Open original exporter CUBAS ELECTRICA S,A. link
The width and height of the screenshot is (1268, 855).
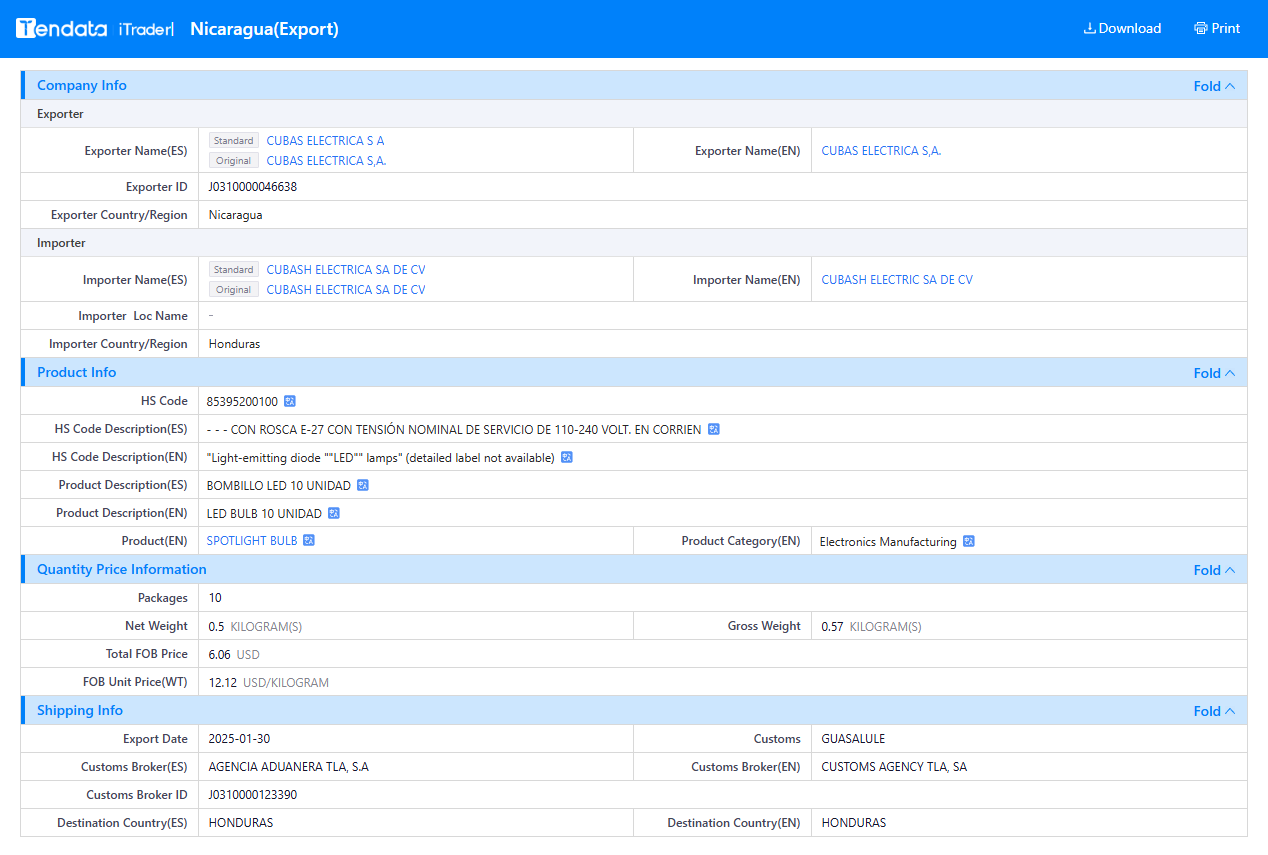[x=326, y=161]
